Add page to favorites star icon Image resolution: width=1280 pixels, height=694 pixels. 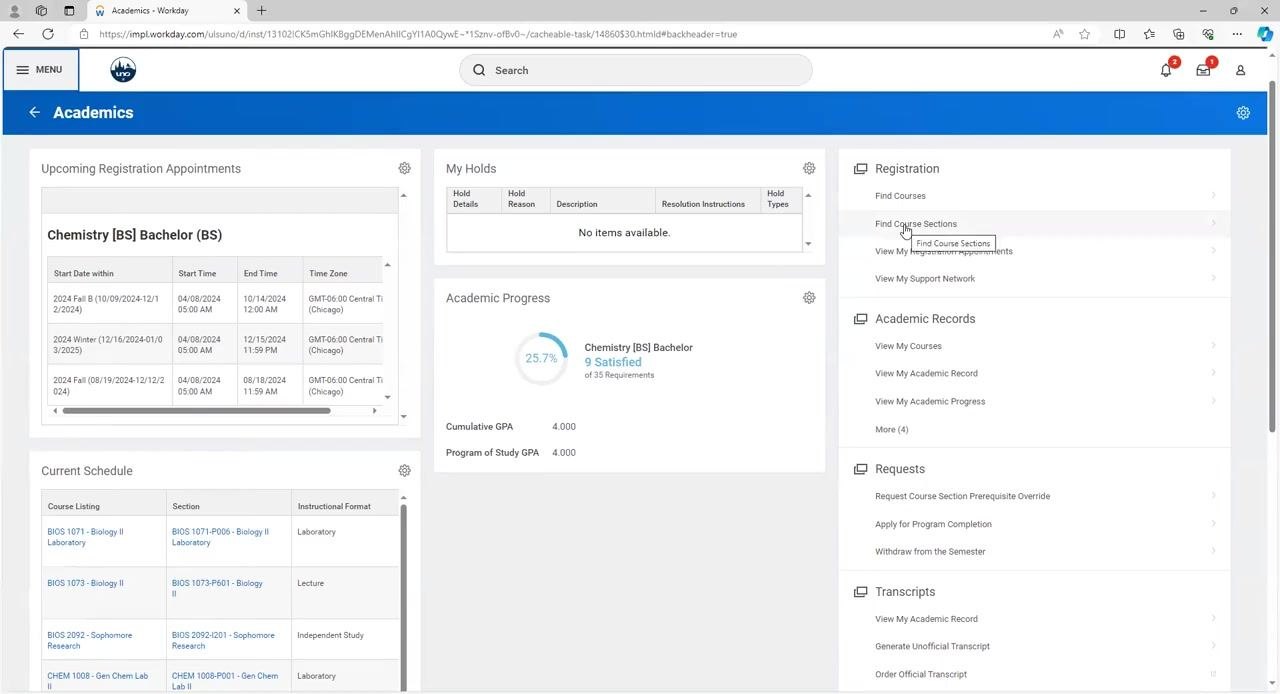1085,34
